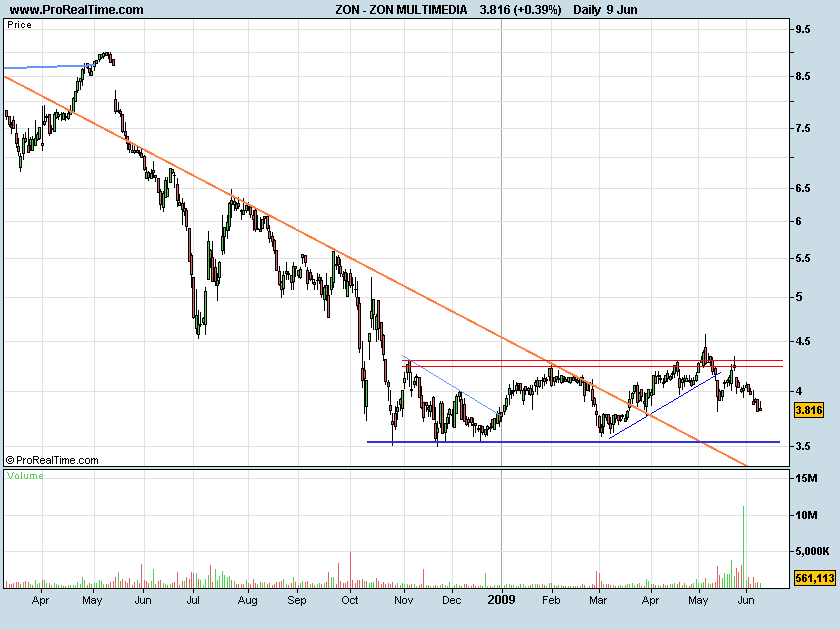Click the 5.5 price axis label
Image resolution: width=840 pixels, height=630 pixels.
(803, 259)
